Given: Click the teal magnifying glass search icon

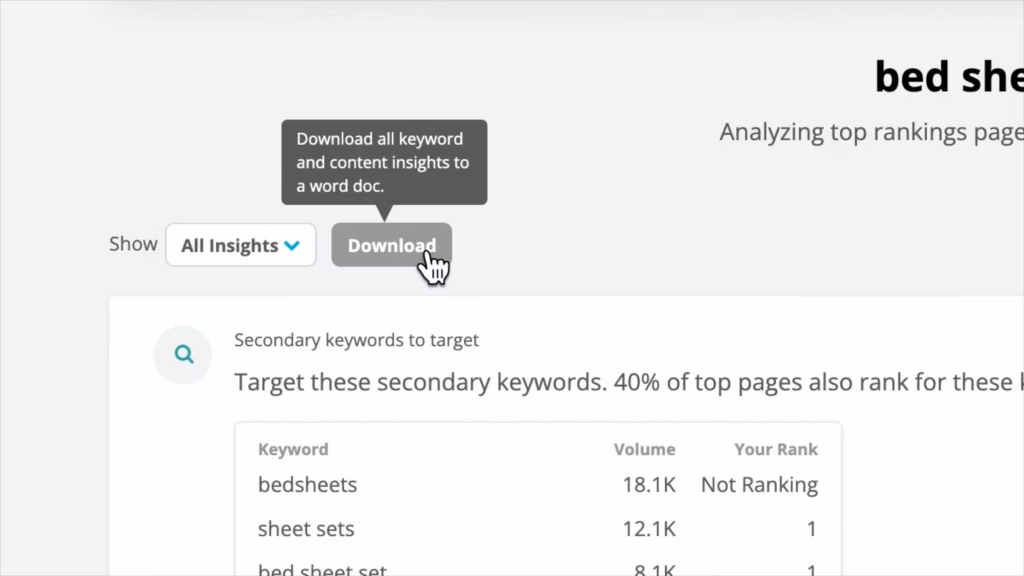Looking at the screenshot, I should pyautogui.click(x=183, y=354).
